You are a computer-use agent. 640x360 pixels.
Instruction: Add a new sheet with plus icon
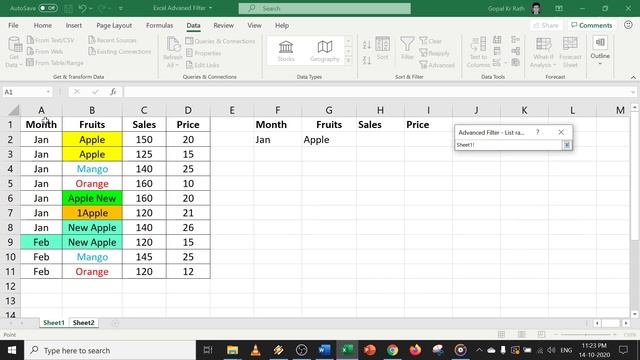coord(115,323)
